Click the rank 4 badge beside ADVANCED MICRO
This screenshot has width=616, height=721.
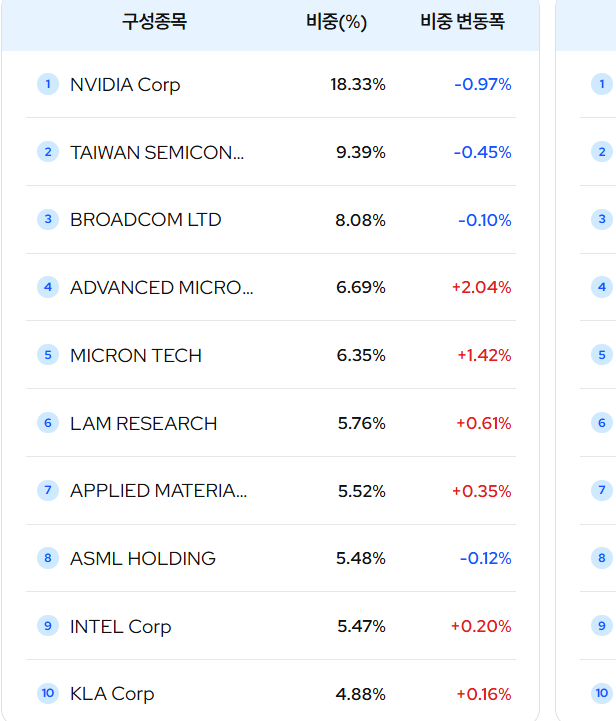click(47, 287)
